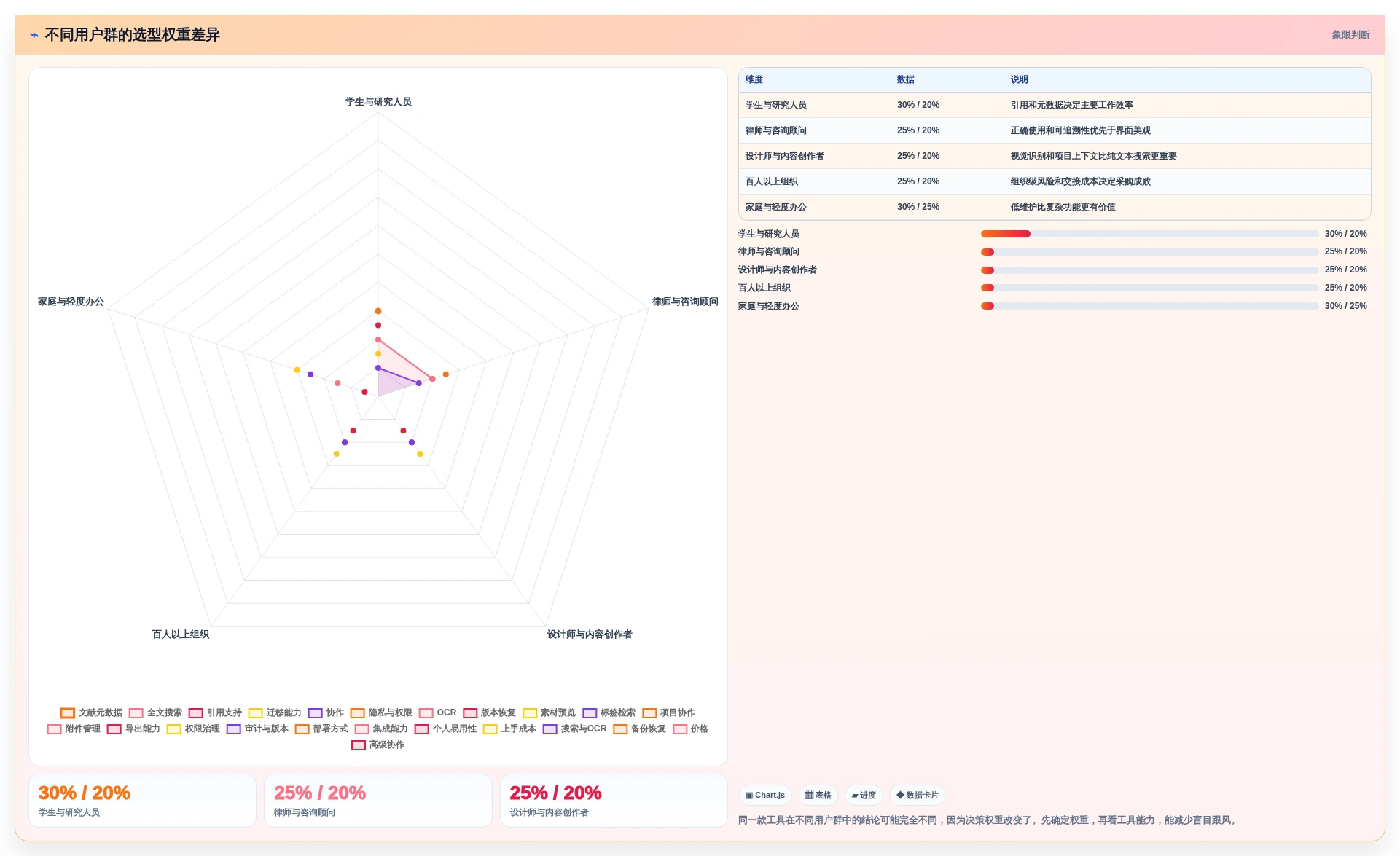
Task: Click 设计师与内容创作者 axis label on radar chart
Action: (x=590, y=635)
